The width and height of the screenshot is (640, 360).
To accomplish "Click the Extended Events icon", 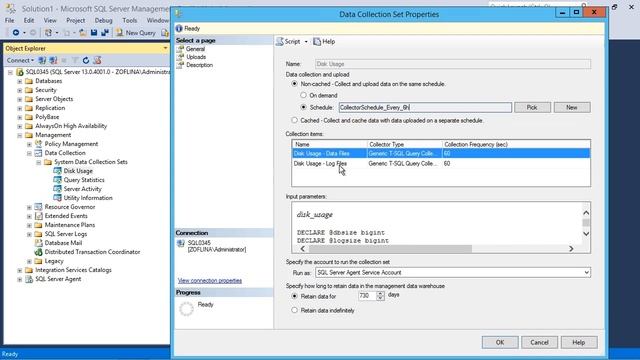I will (x=38, y=216).
